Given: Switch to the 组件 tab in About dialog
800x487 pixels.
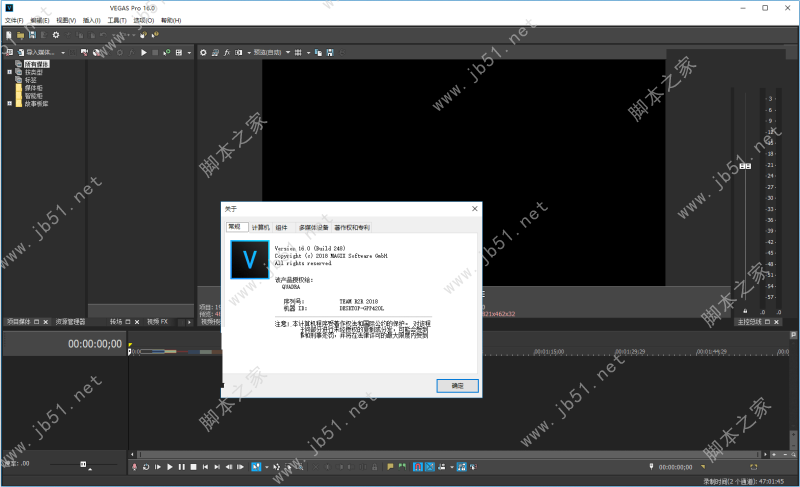Looking at the screenshot, I should pos(282,227).
